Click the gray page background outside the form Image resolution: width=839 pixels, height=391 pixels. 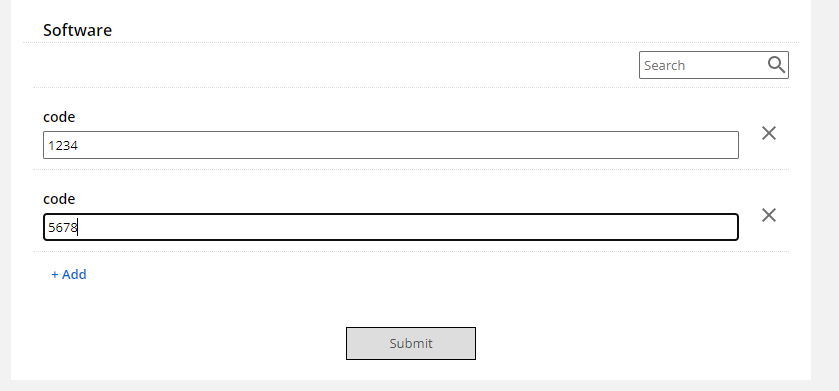coord(825,193)
